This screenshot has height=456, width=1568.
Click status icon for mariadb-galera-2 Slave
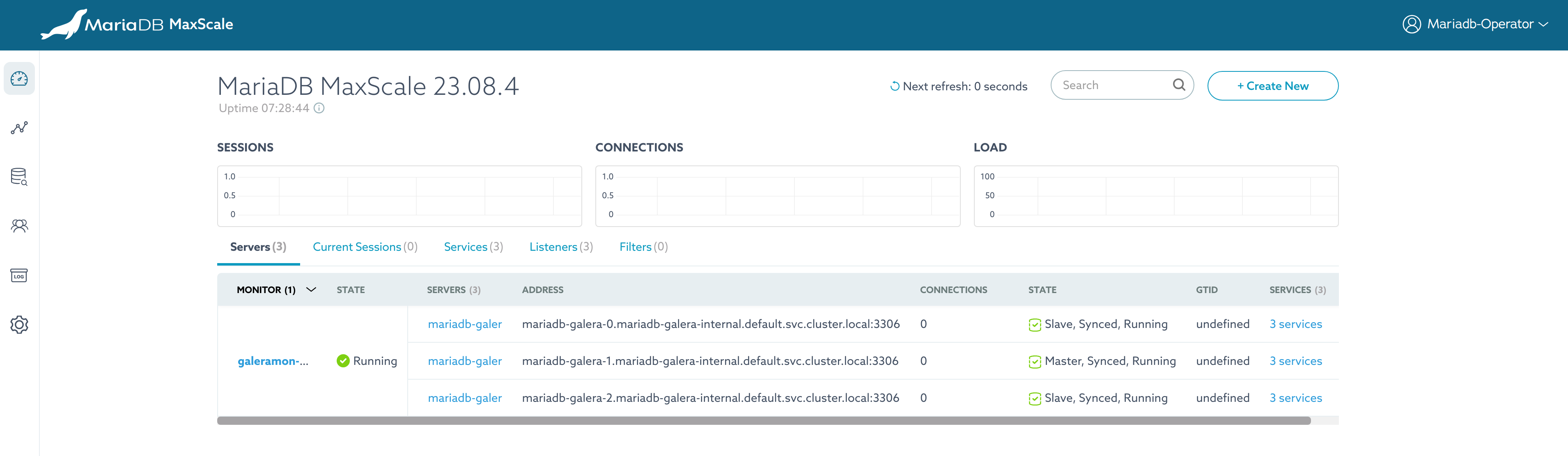click(x=1035, y=398)
